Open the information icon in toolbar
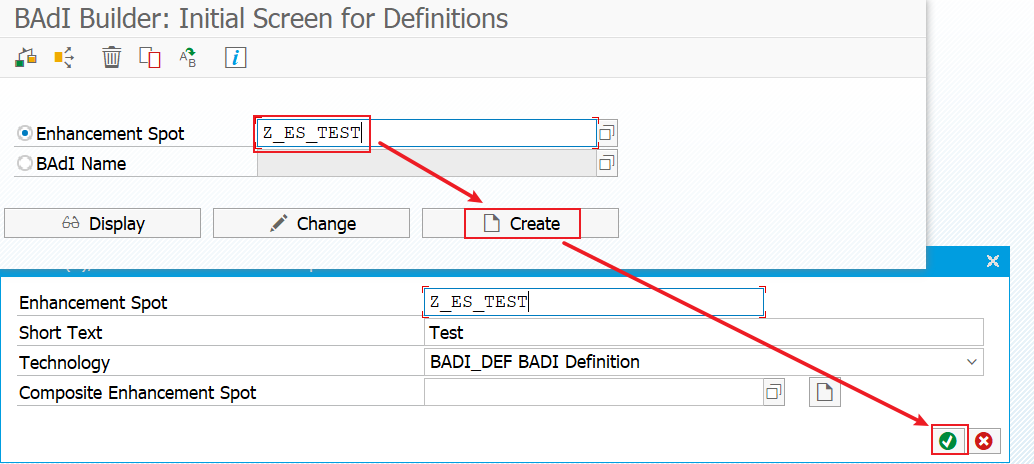Image resolution: width=1034 pixels, height=464 pixels. tap(235, 58)
